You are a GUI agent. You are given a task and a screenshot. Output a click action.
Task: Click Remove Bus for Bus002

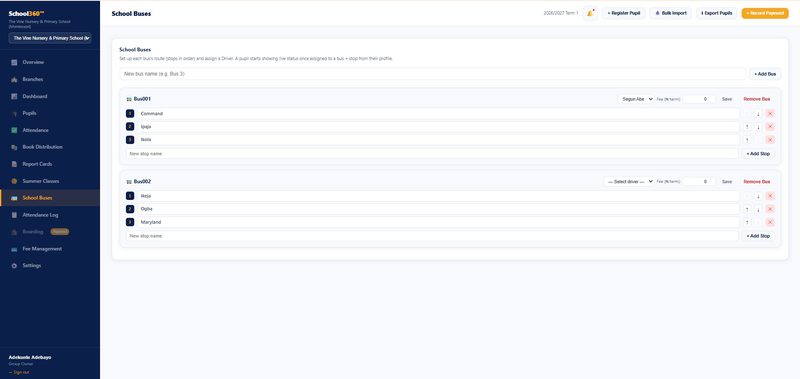757,182
